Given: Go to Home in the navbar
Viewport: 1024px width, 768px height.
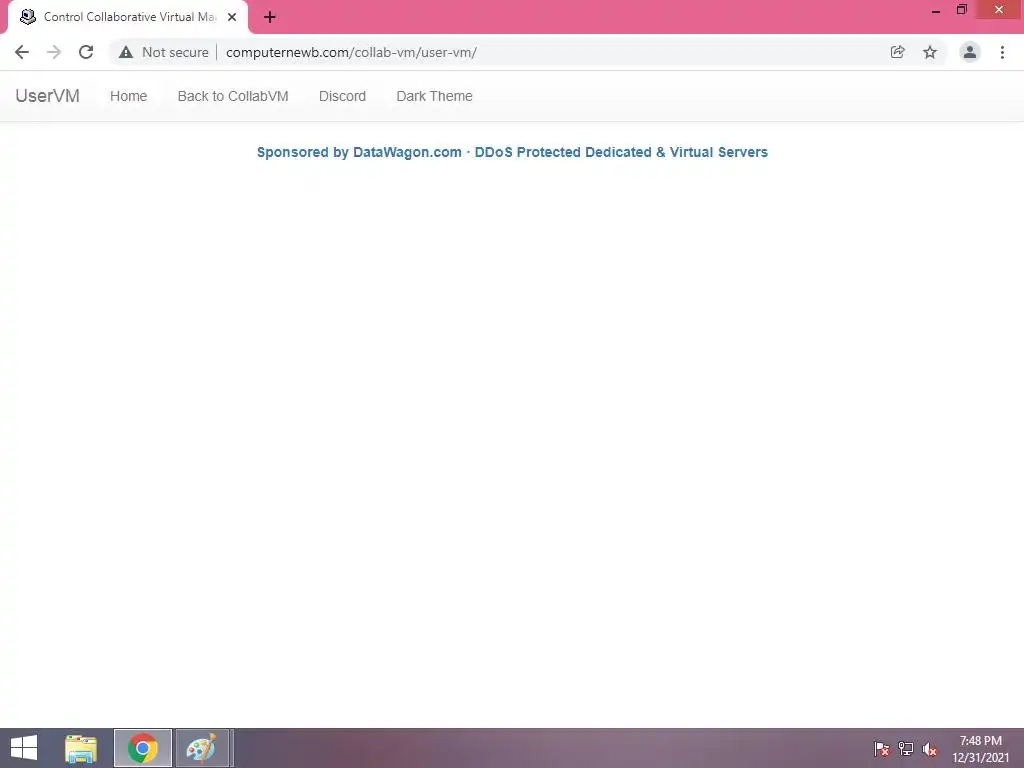Looking at the screenshot, I should point(129,96).
